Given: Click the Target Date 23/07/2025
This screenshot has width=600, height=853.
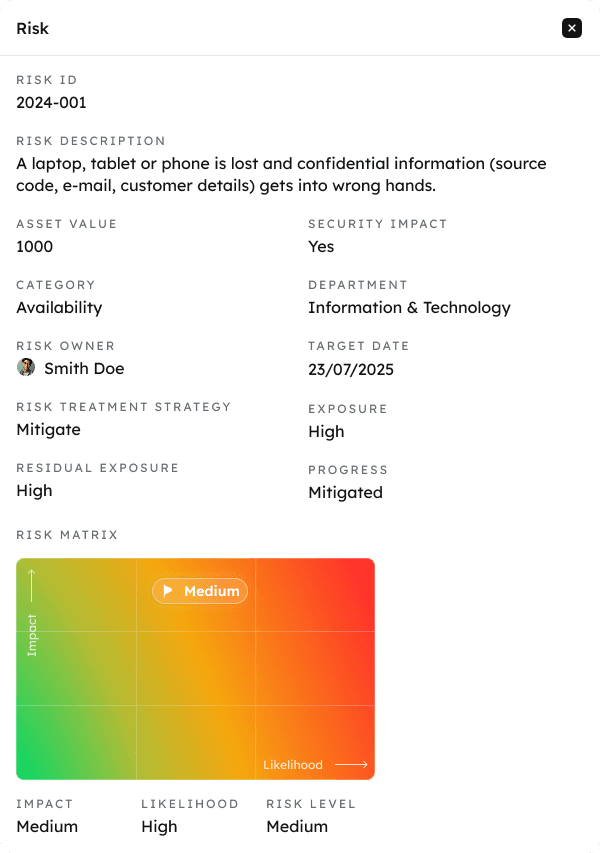Looking at the screenshot, I should pos(348,368).
